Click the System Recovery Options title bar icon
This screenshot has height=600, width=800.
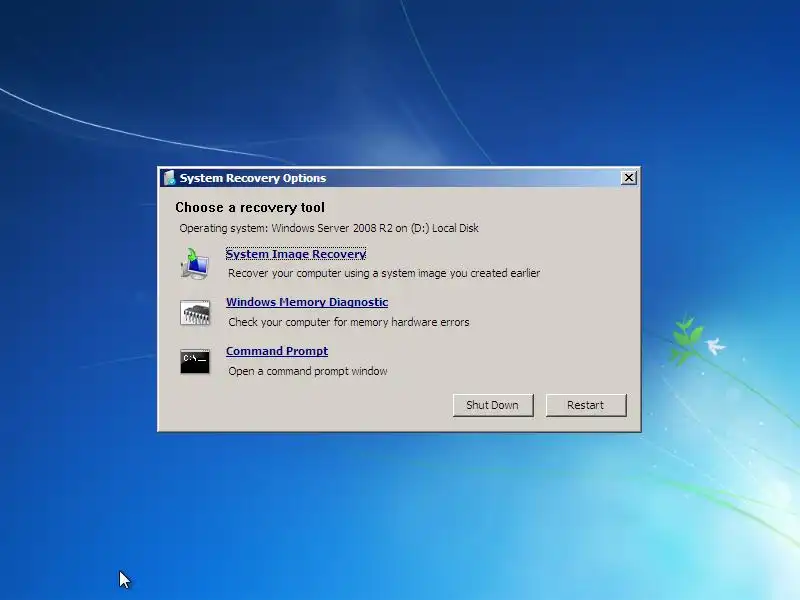coord(169,178)
